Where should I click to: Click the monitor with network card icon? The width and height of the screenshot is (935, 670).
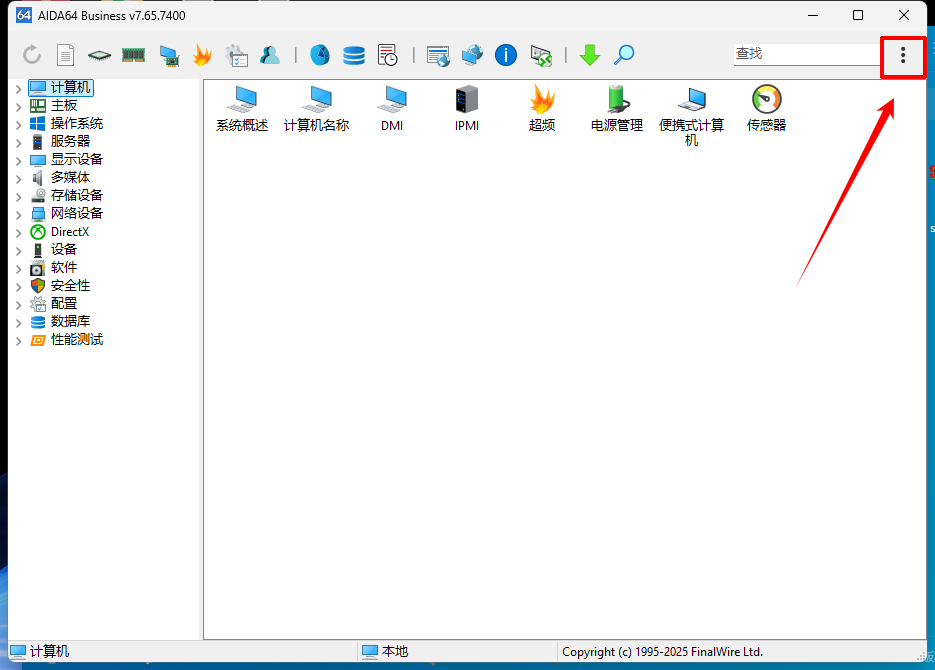169,55
